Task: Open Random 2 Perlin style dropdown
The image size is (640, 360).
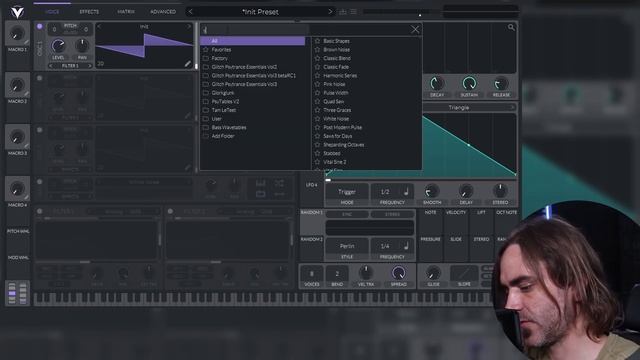Action: pos(347,246)
